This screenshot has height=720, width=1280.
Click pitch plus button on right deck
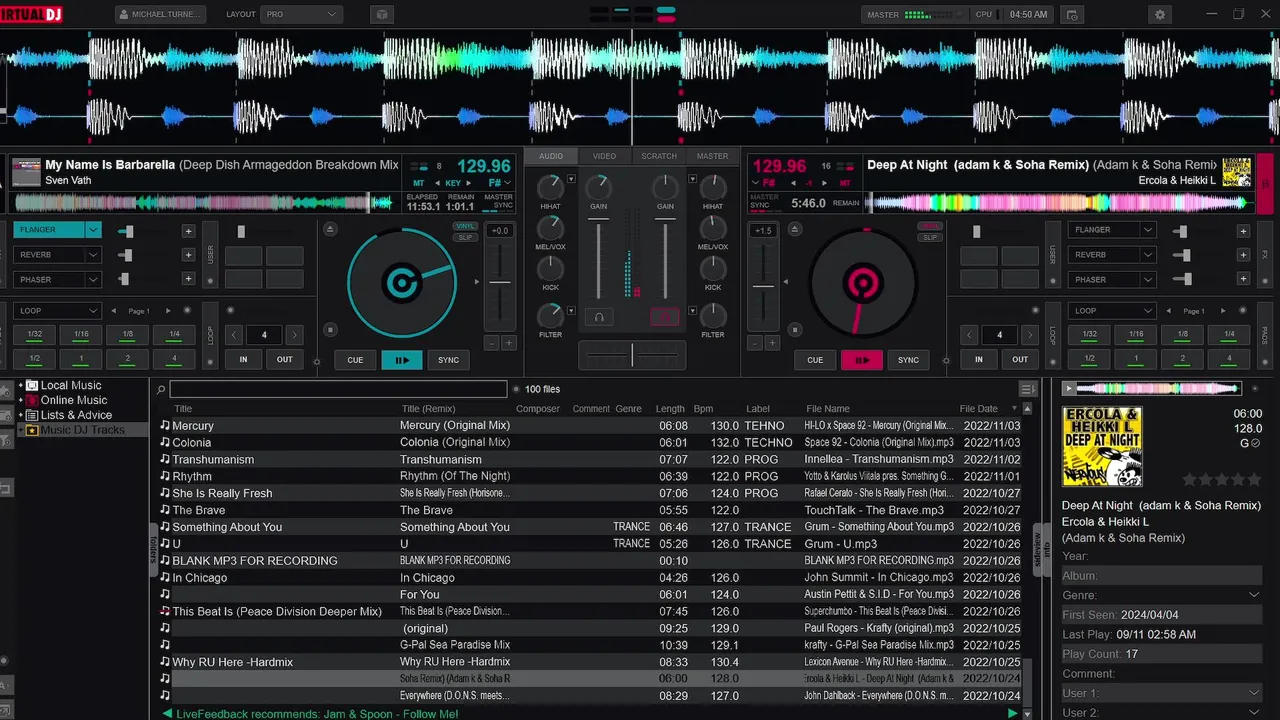pos(772,343)
